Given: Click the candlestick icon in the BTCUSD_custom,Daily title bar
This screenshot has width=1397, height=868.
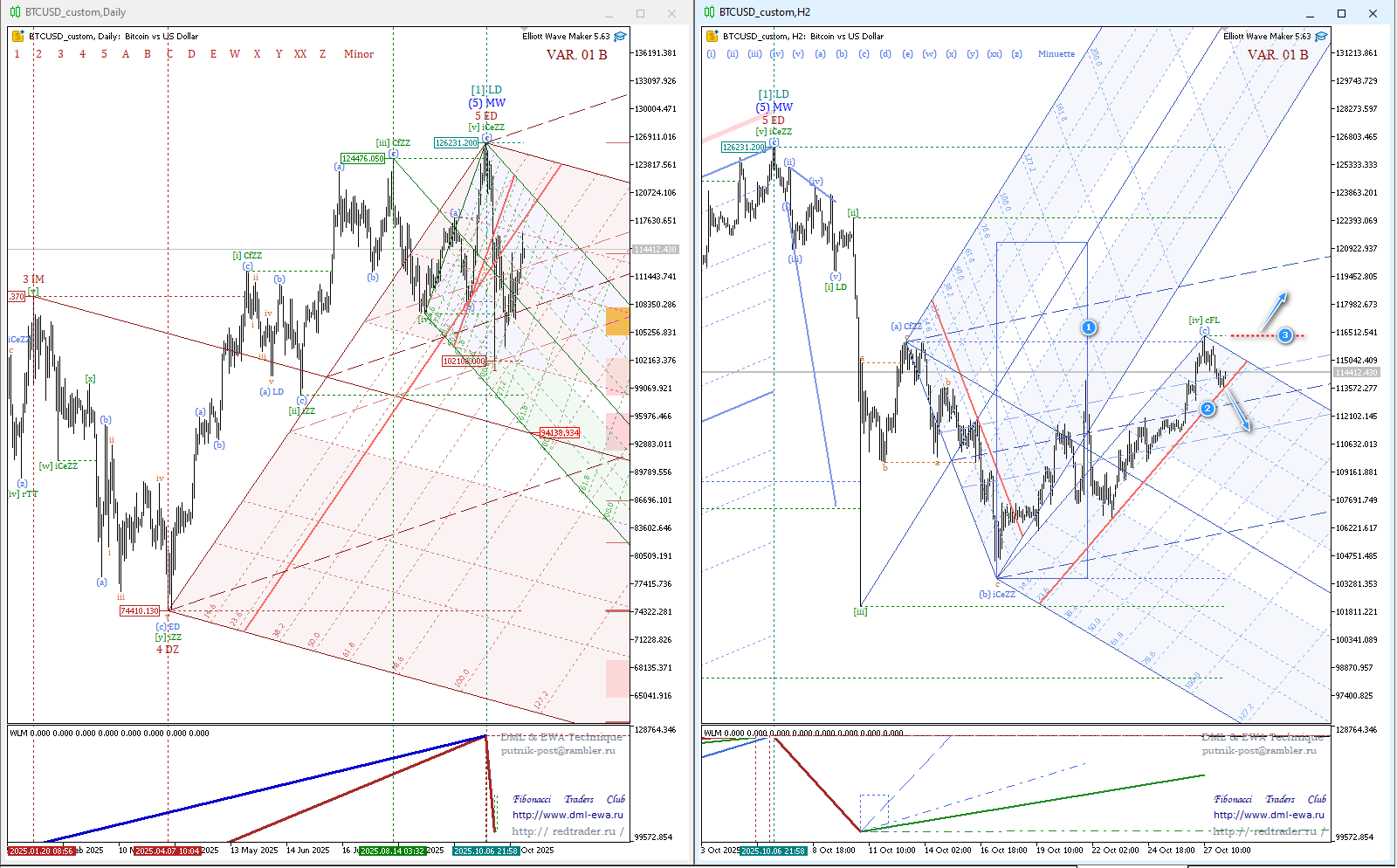Looking at the screenshot, I should pos(15,12).
